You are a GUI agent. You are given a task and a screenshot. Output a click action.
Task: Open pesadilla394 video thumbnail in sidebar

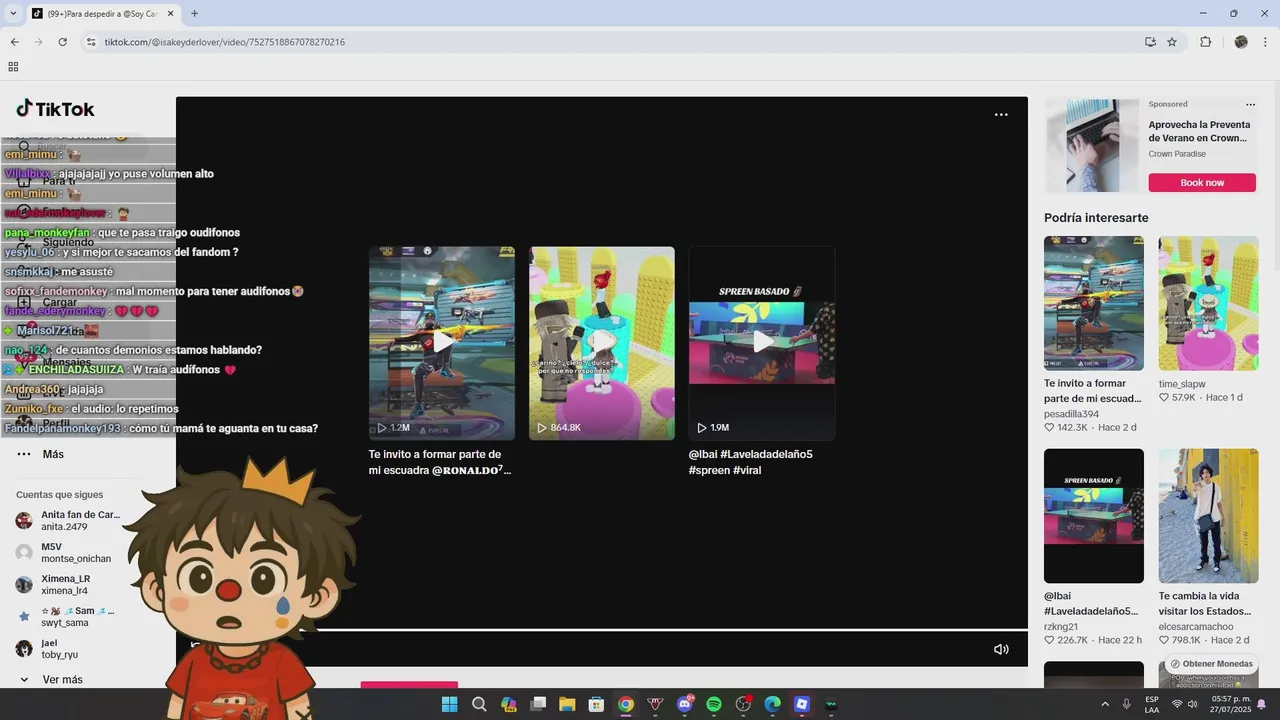point(1094,303)
